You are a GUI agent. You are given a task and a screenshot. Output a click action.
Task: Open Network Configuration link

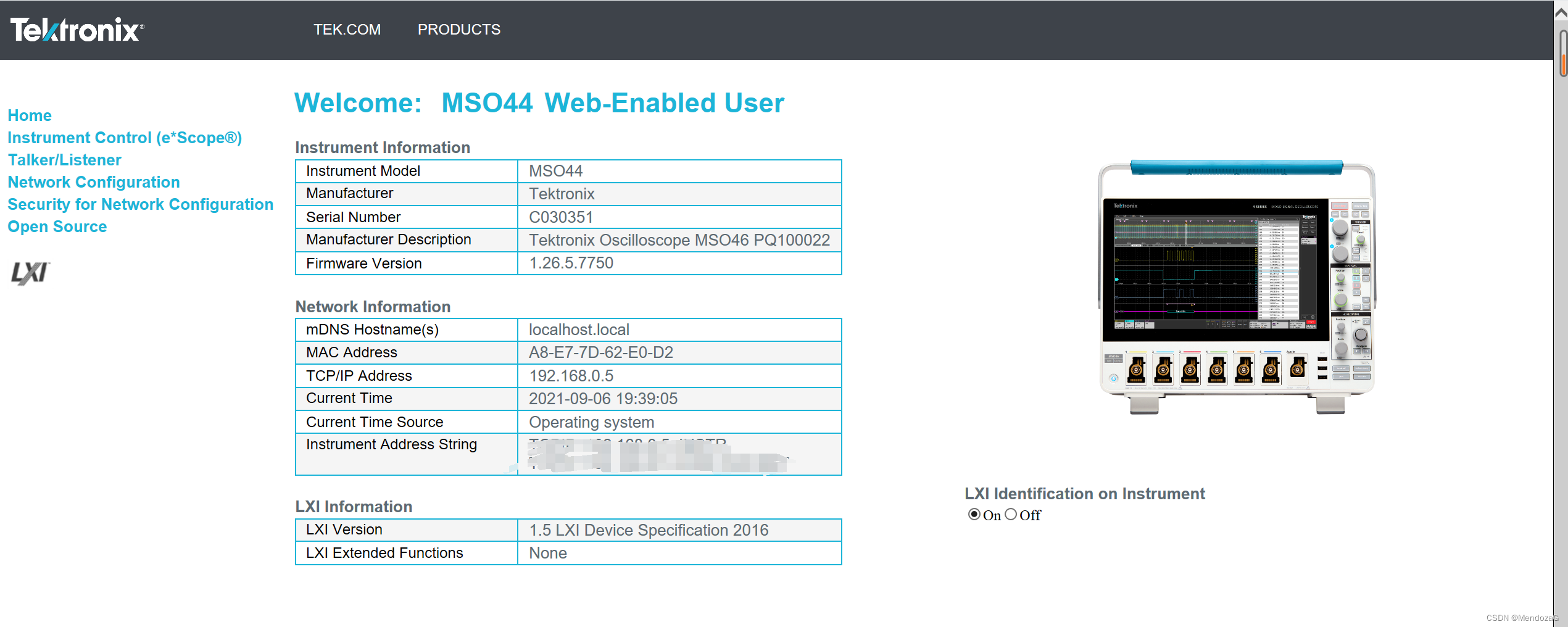coord(94,182)
